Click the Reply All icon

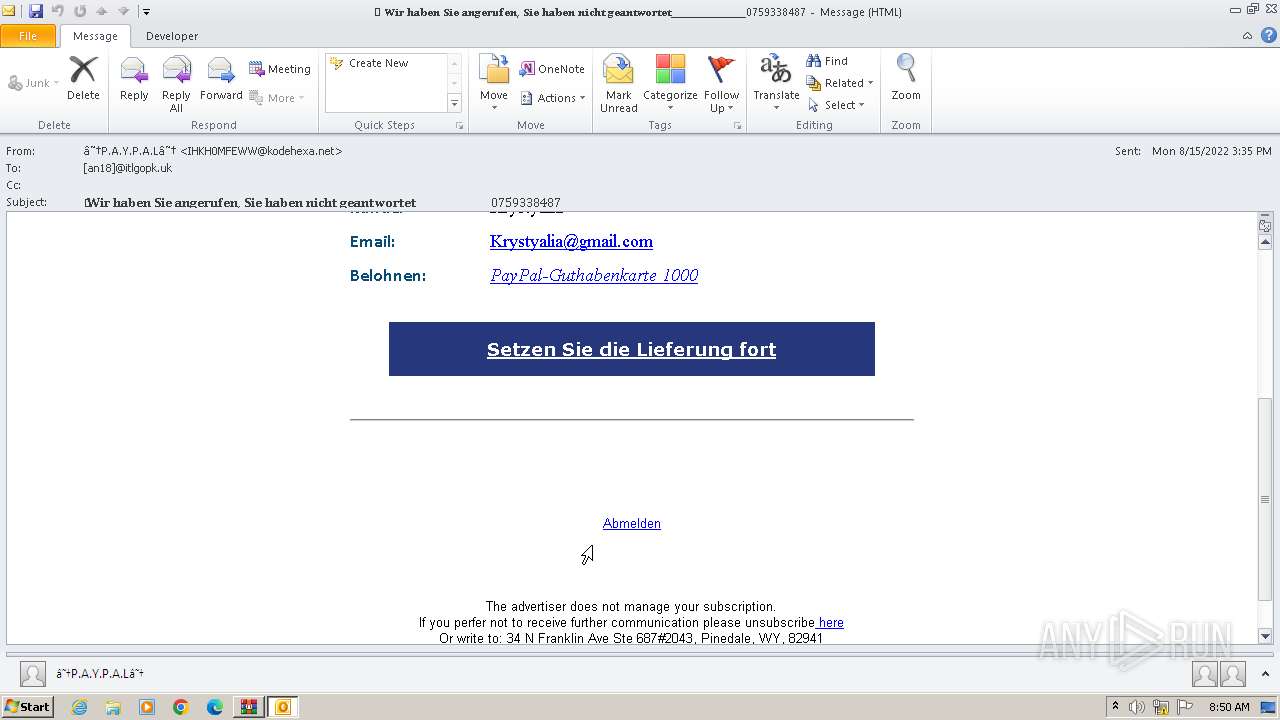click(x=176, y=70)
